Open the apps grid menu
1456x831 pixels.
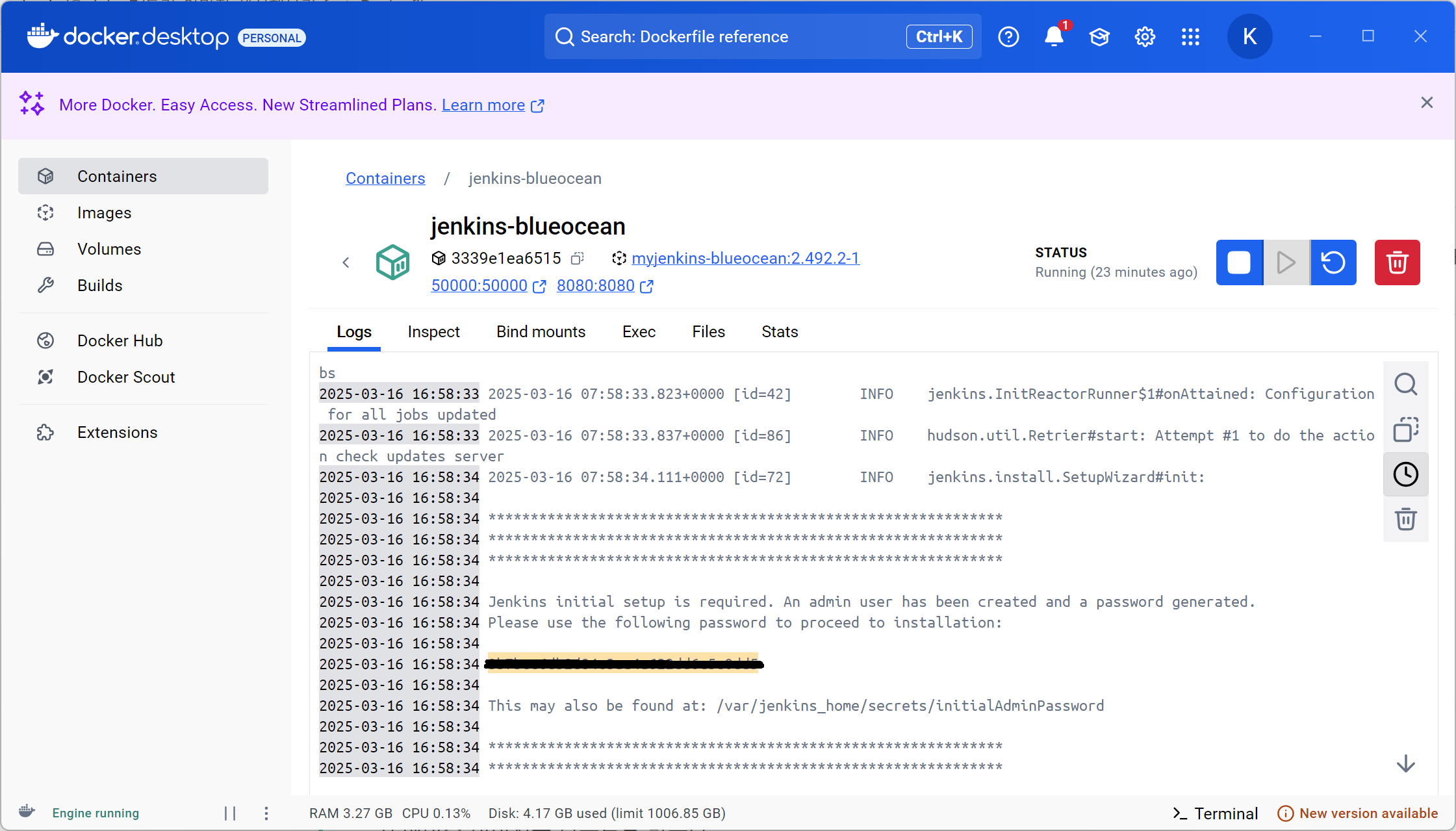coord(1190,36)
